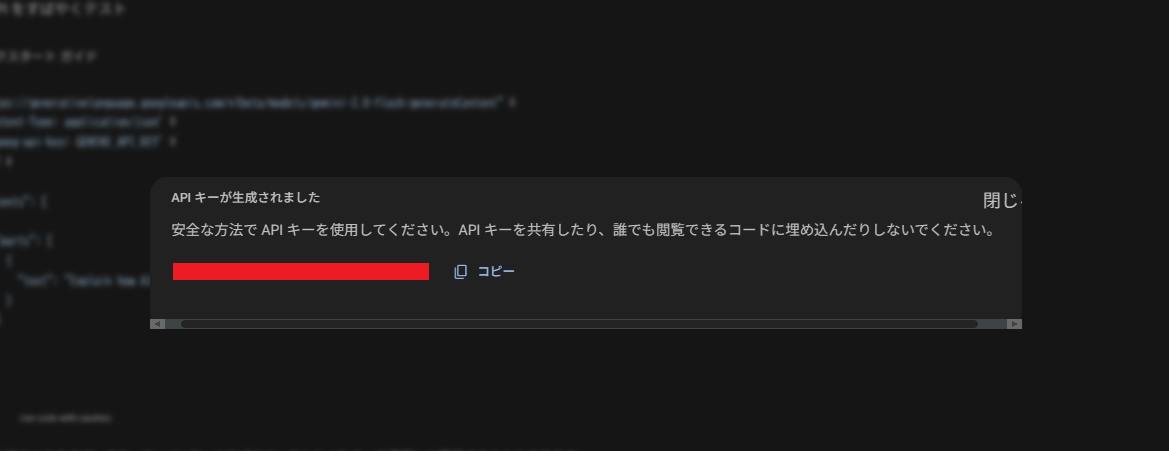The width and height of the screenshot is (1169, 451).
Task: Close the dialog using 閉じる
Action: [x=1002, y=201]
